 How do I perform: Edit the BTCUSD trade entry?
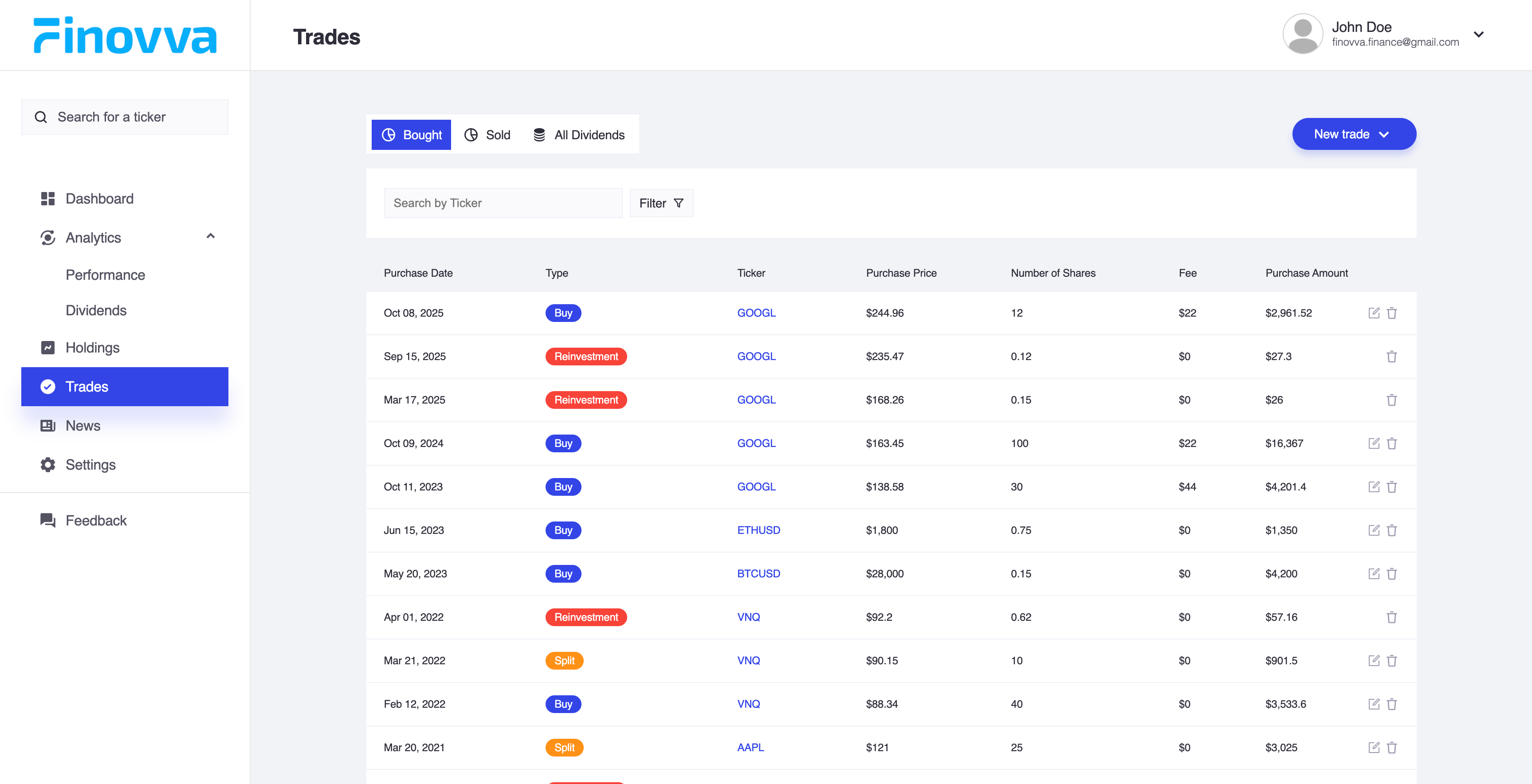(1373, 573)
